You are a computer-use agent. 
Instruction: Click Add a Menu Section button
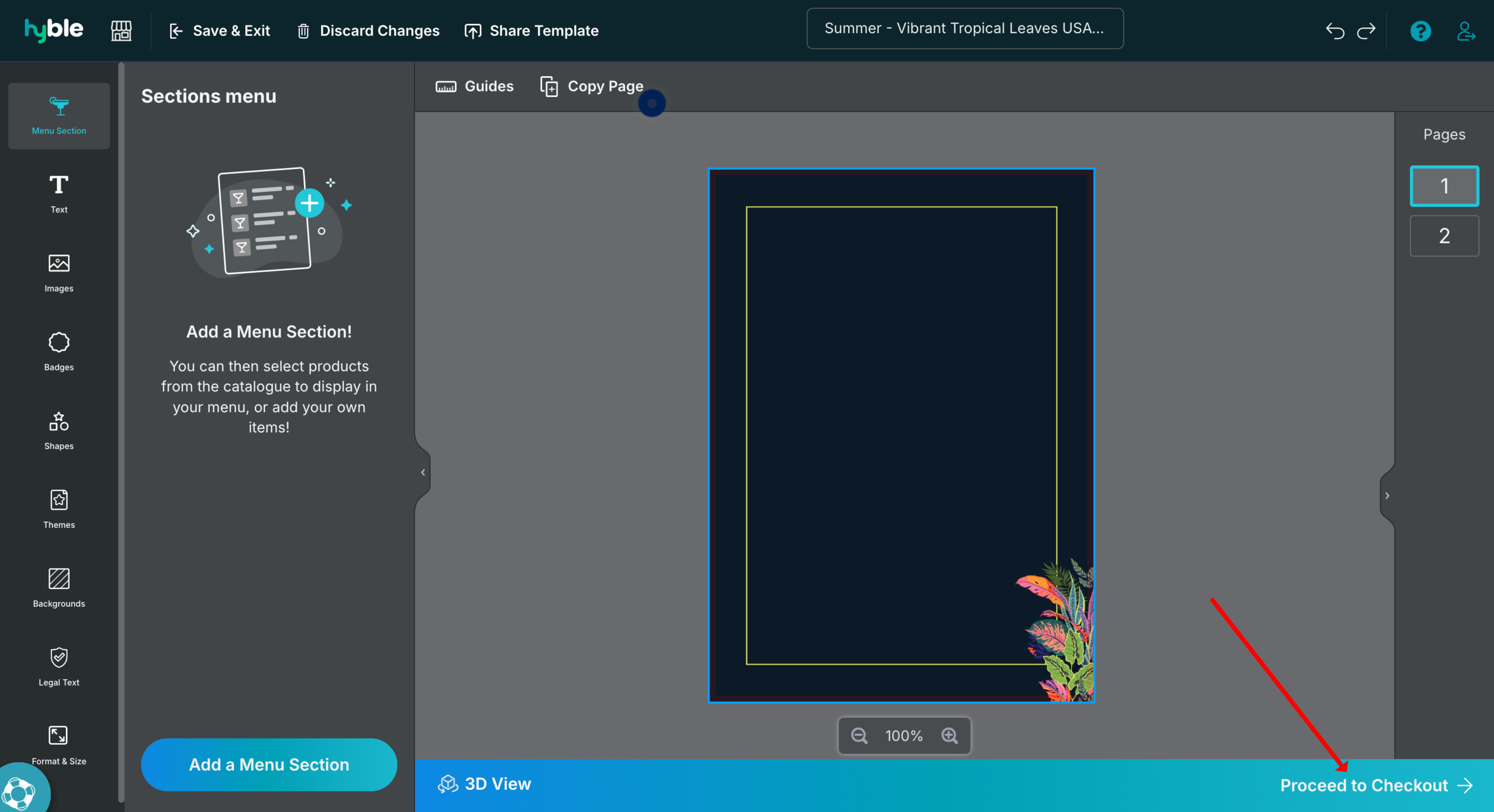click(x=268, y=765)
